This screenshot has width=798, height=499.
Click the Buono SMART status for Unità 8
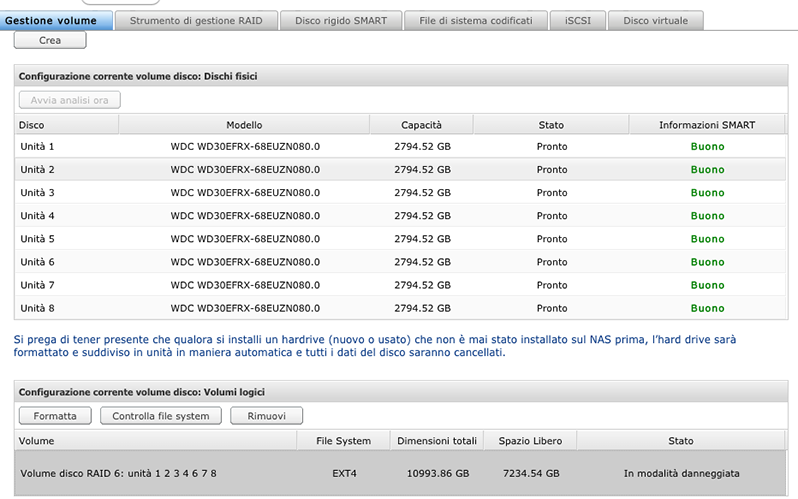click(707, 308)
